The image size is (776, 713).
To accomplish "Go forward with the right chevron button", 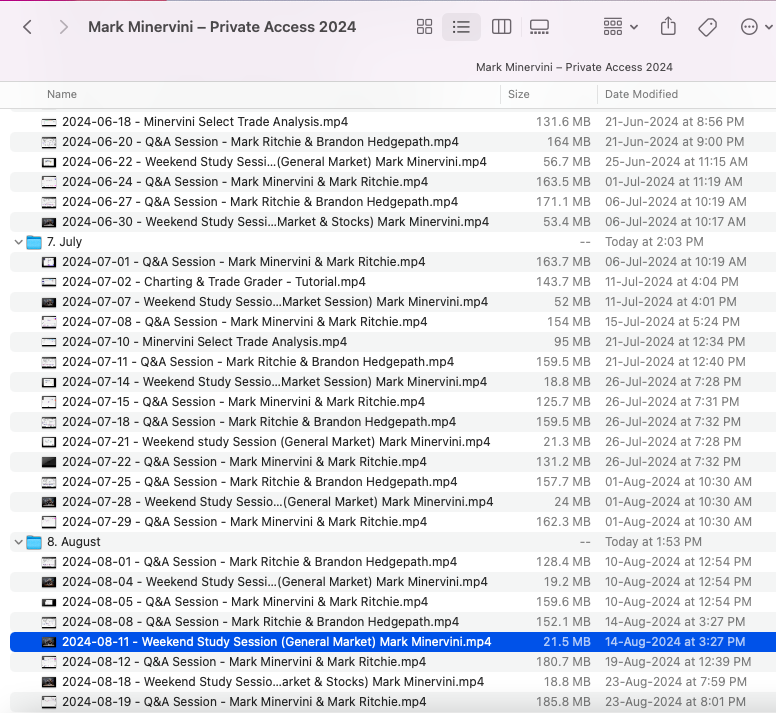I will [x=63, y=27].
